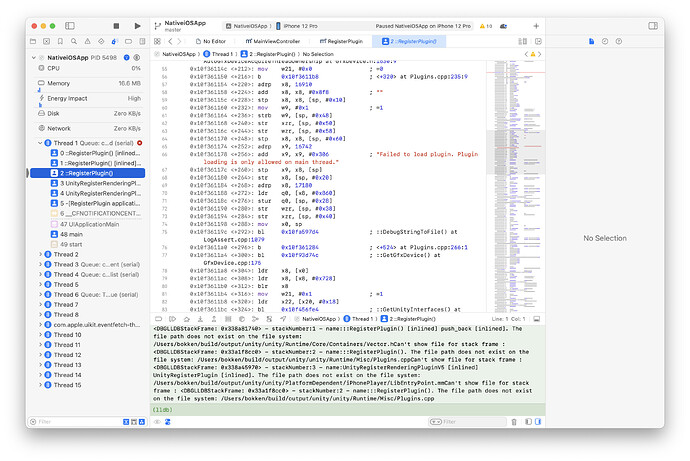The width and height of the screenshot is (690, 461).
Task: Select the NativeiOSApp scheme selector
Action: coord(247,26)
